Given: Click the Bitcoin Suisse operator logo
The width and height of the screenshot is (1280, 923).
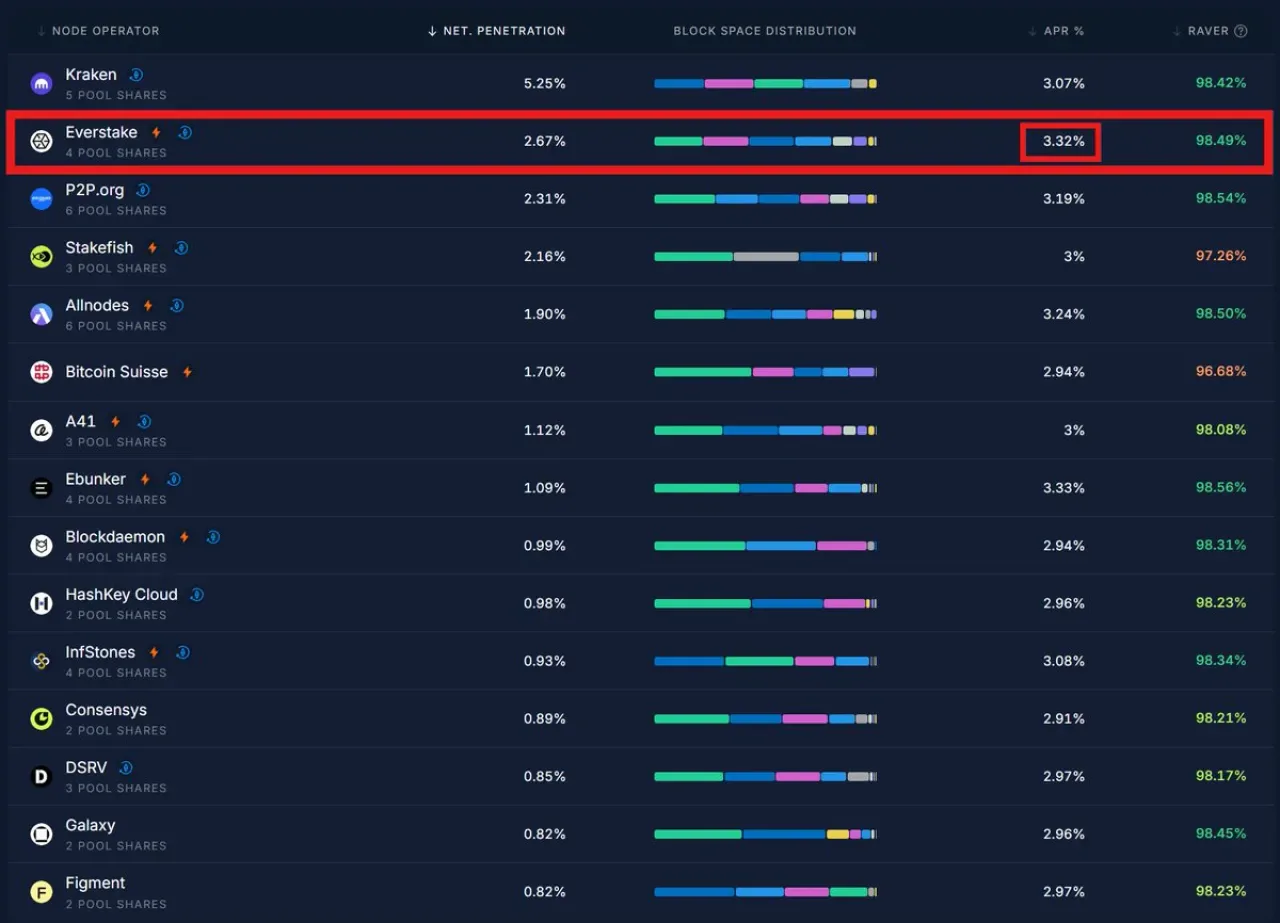Looking at the screenshot, I should (41, 372).
